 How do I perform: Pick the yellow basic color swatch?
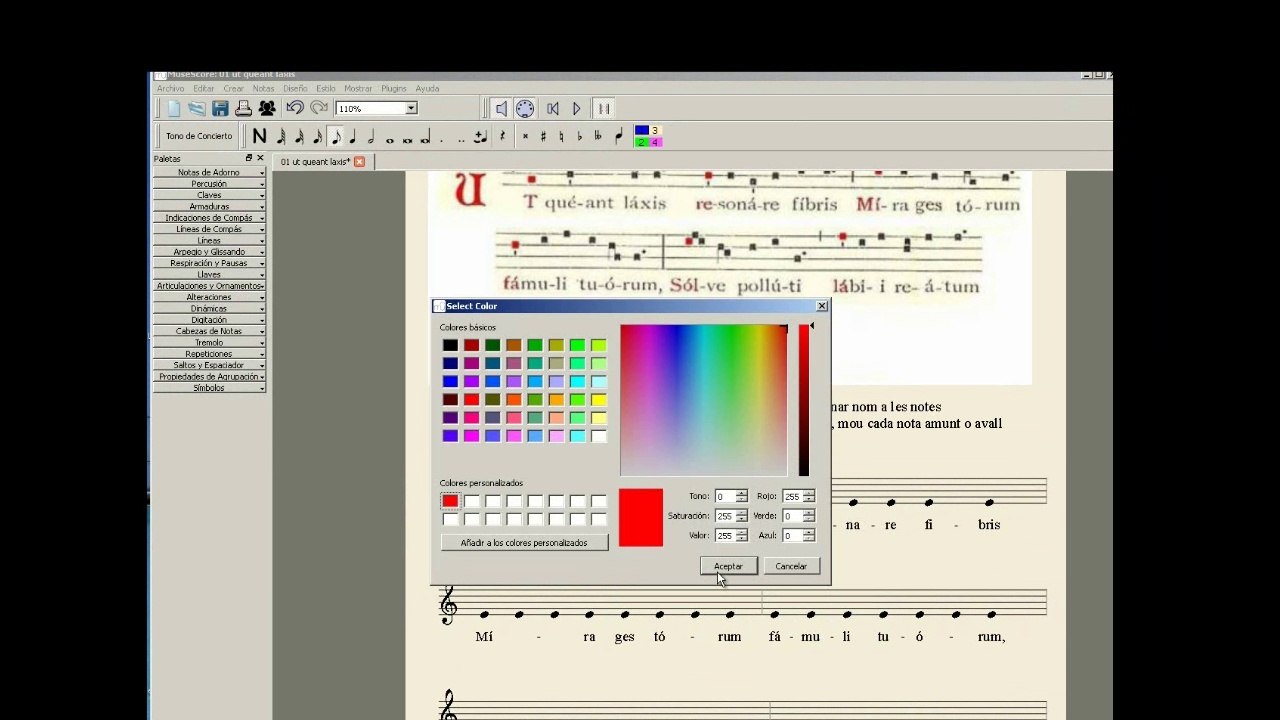click(598, 399)
